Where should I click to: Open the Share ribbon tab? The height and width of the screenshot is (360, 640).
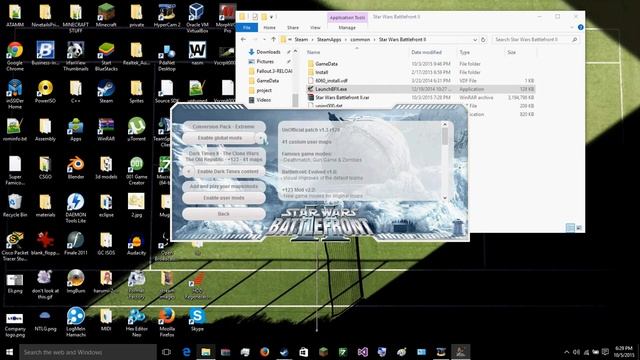[x=293, y=27]
